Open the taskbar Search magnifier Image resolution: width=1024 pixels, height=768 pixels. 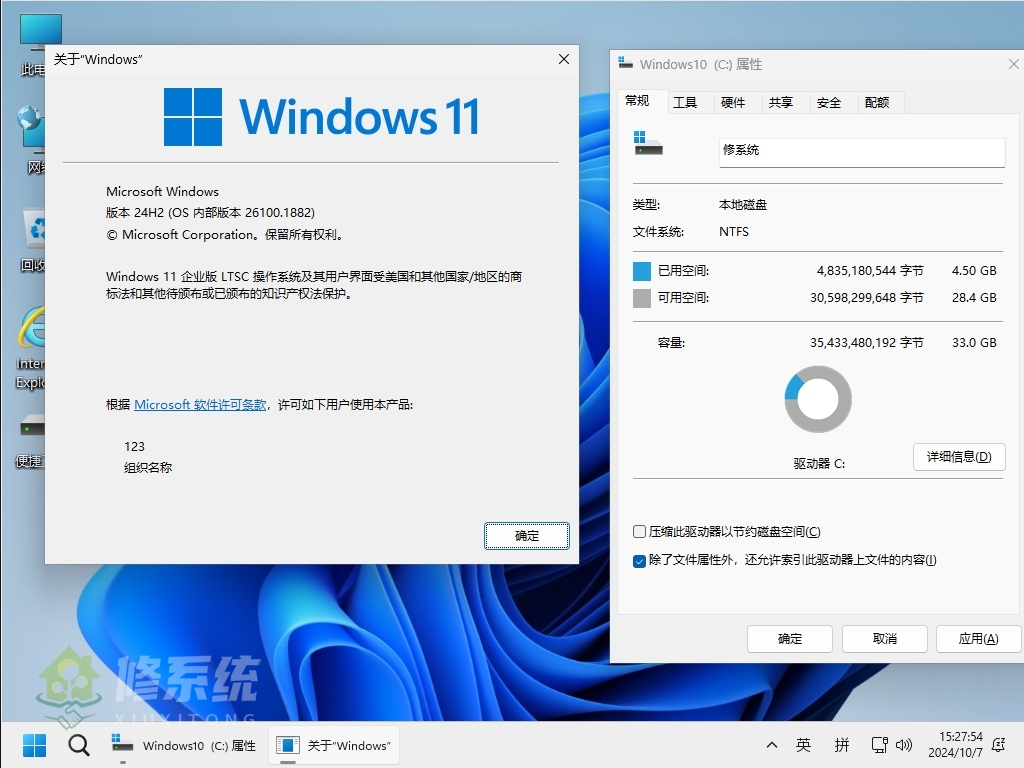[78, 745]
